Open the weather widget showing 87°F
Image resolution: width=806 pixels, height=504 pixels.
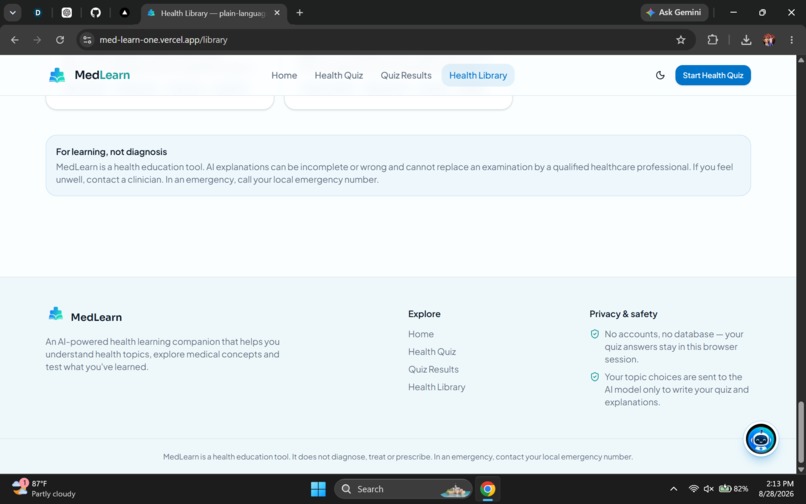[44, 489]
